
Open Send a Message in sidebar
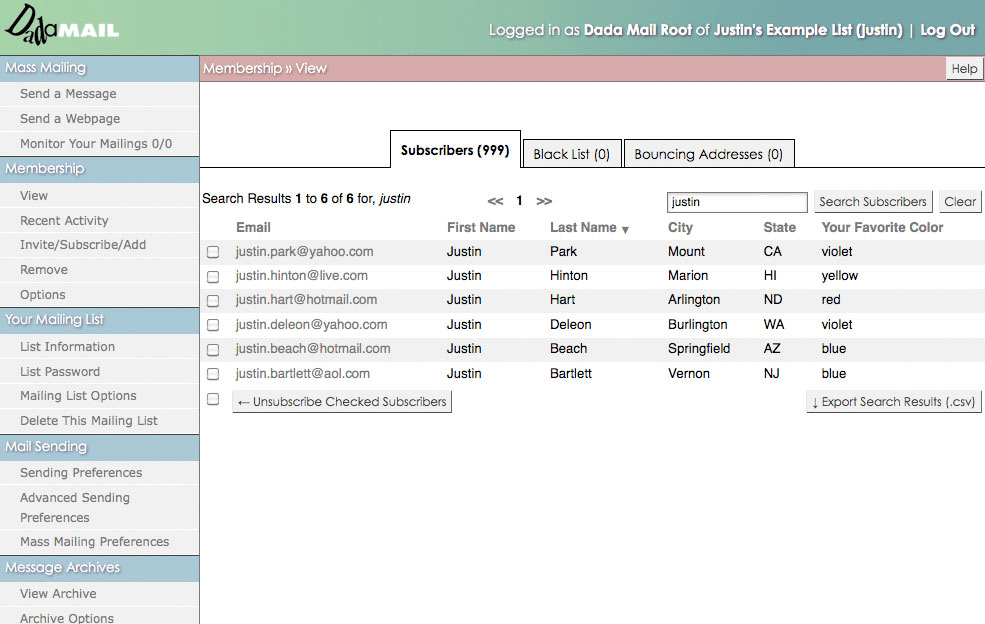68,94
